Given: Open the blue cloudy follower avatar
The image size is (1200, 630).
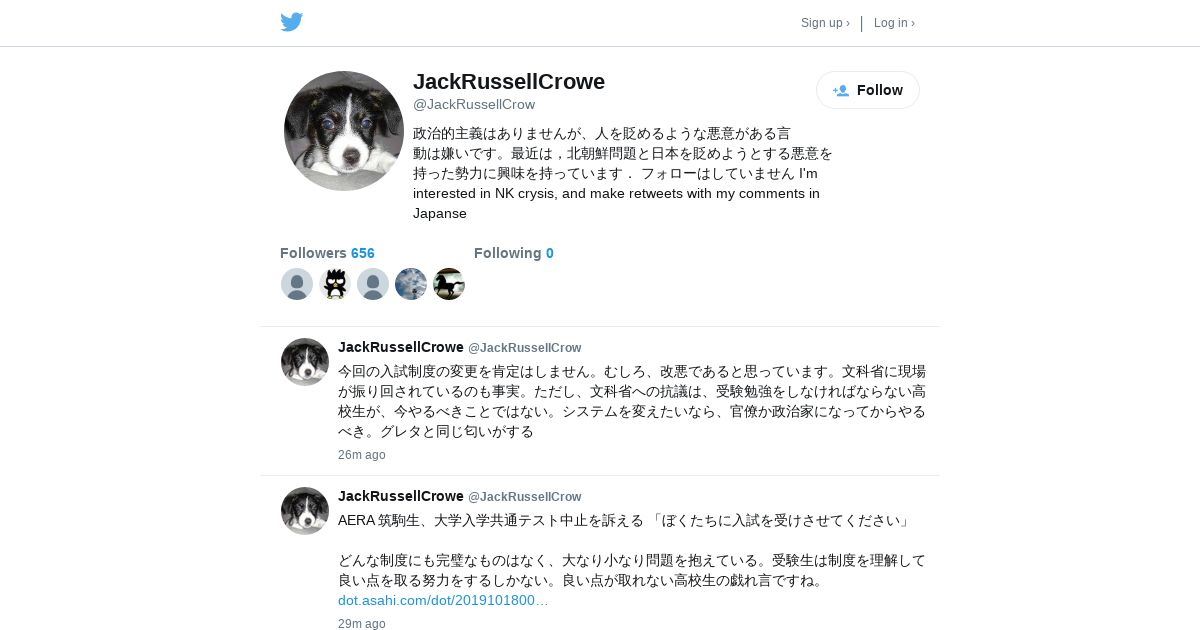Looking at the screenshot, I should 411,284.
